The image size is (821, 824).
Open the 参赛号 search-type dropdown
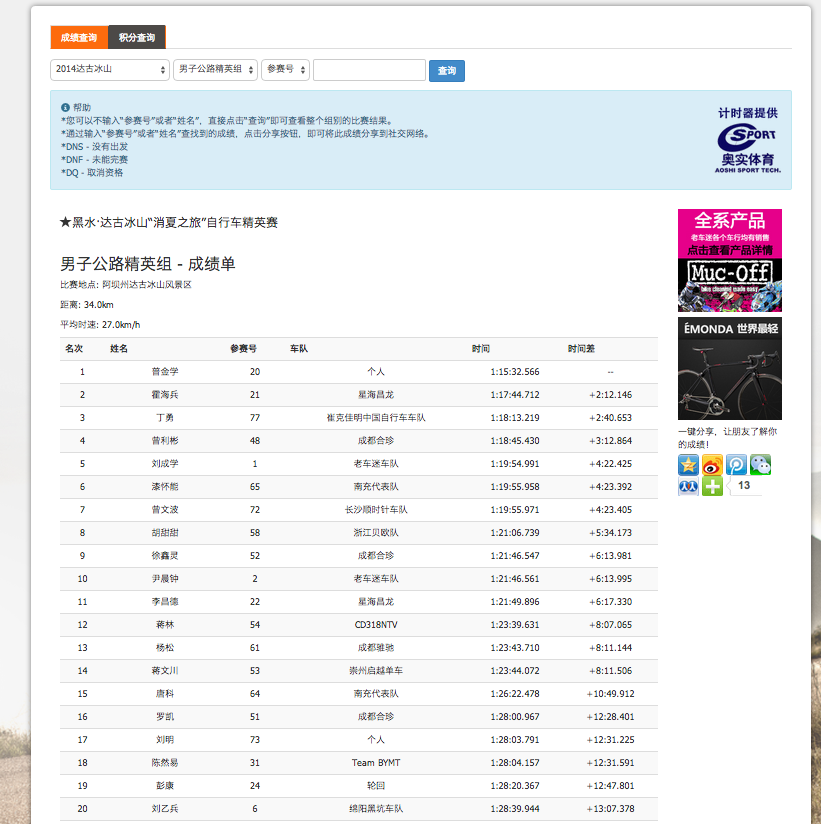pos(285,69)
